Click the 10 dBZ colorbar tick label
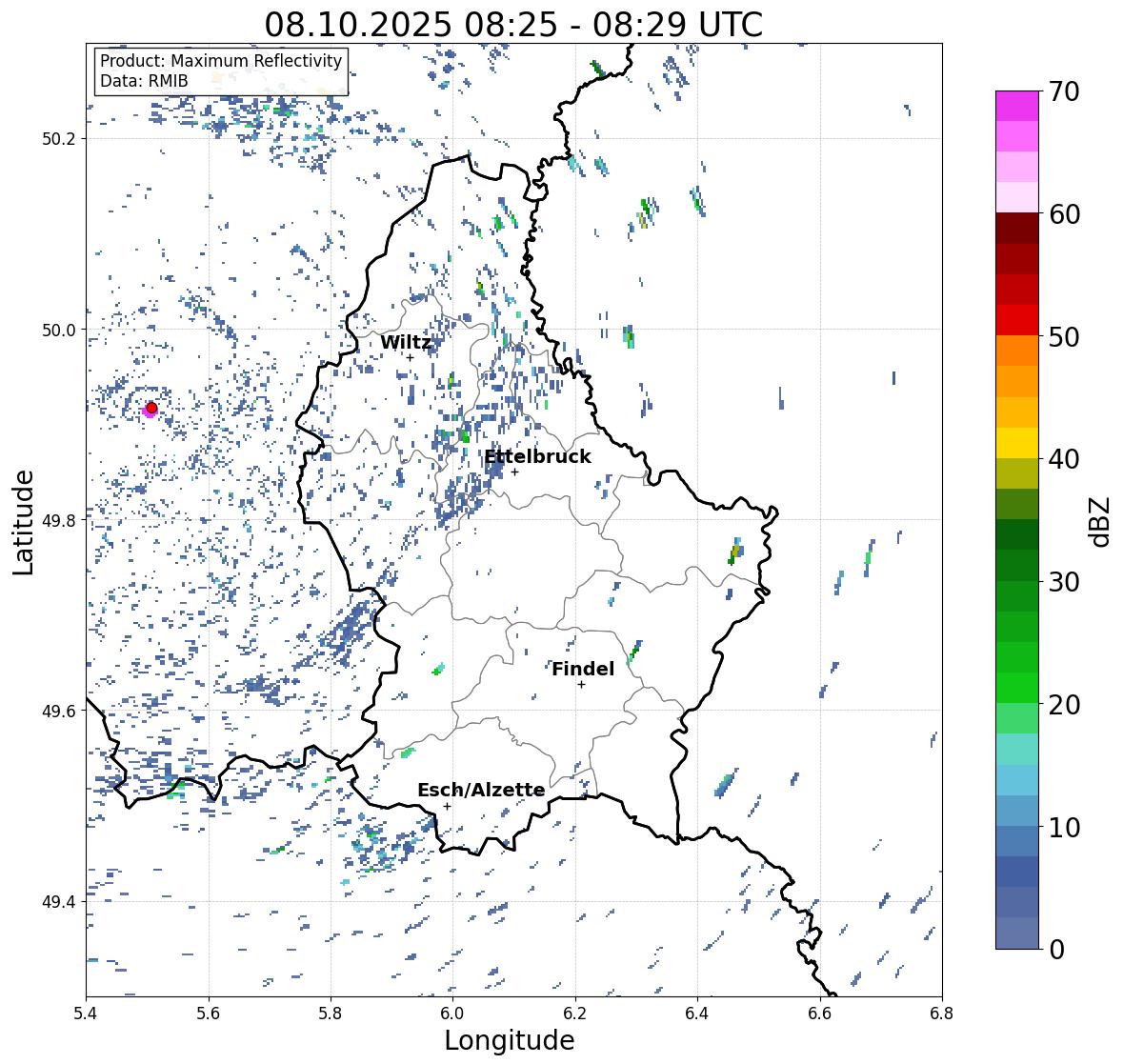1123x1064 pixels. (1064, 827)
